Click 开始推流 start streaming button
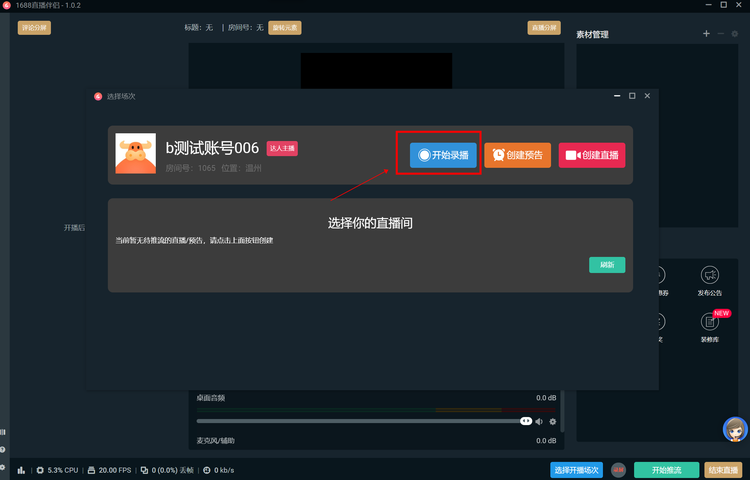The height and width of the screenshot is (480, 750). (667, 470)
